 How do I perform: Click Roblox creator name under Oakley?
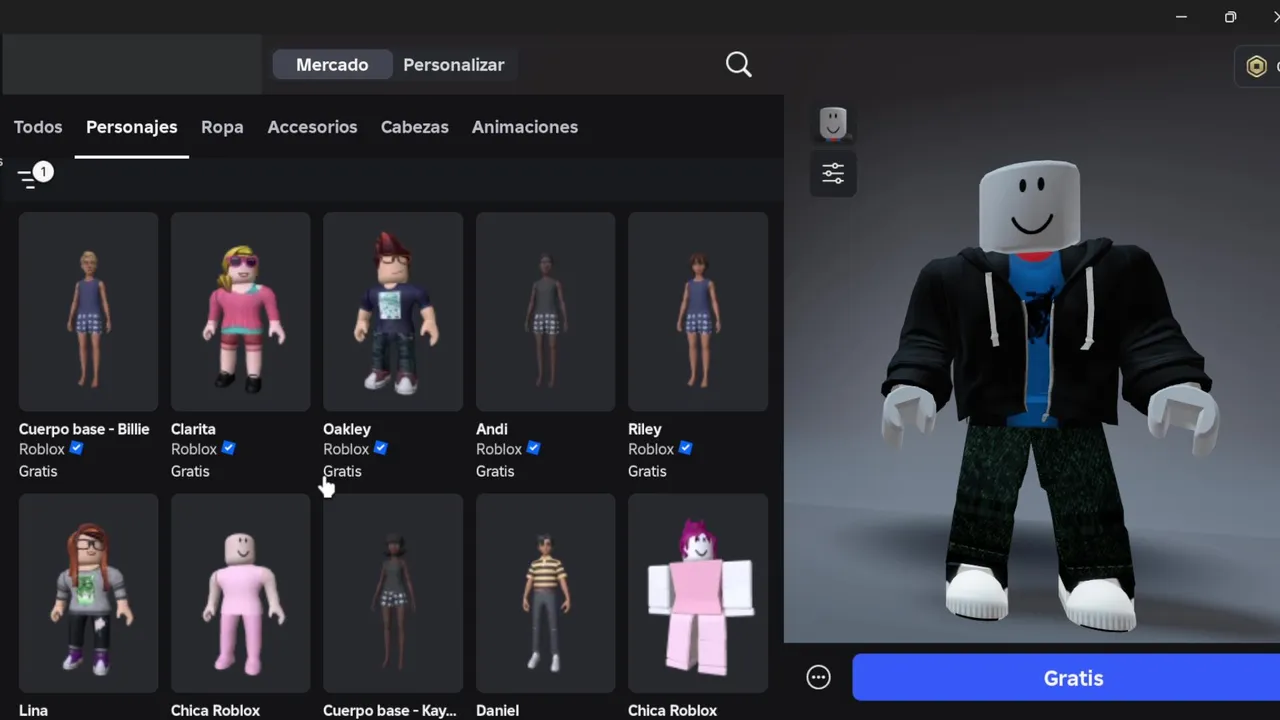[346, 449]
